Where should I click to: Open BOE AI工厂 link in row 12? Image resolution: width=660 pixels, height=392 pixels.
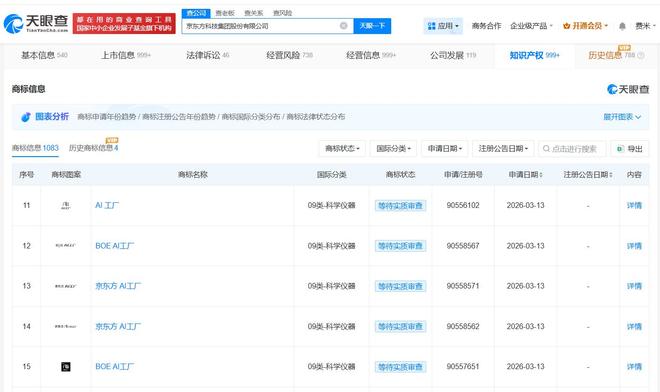click(x=114, y=245)
